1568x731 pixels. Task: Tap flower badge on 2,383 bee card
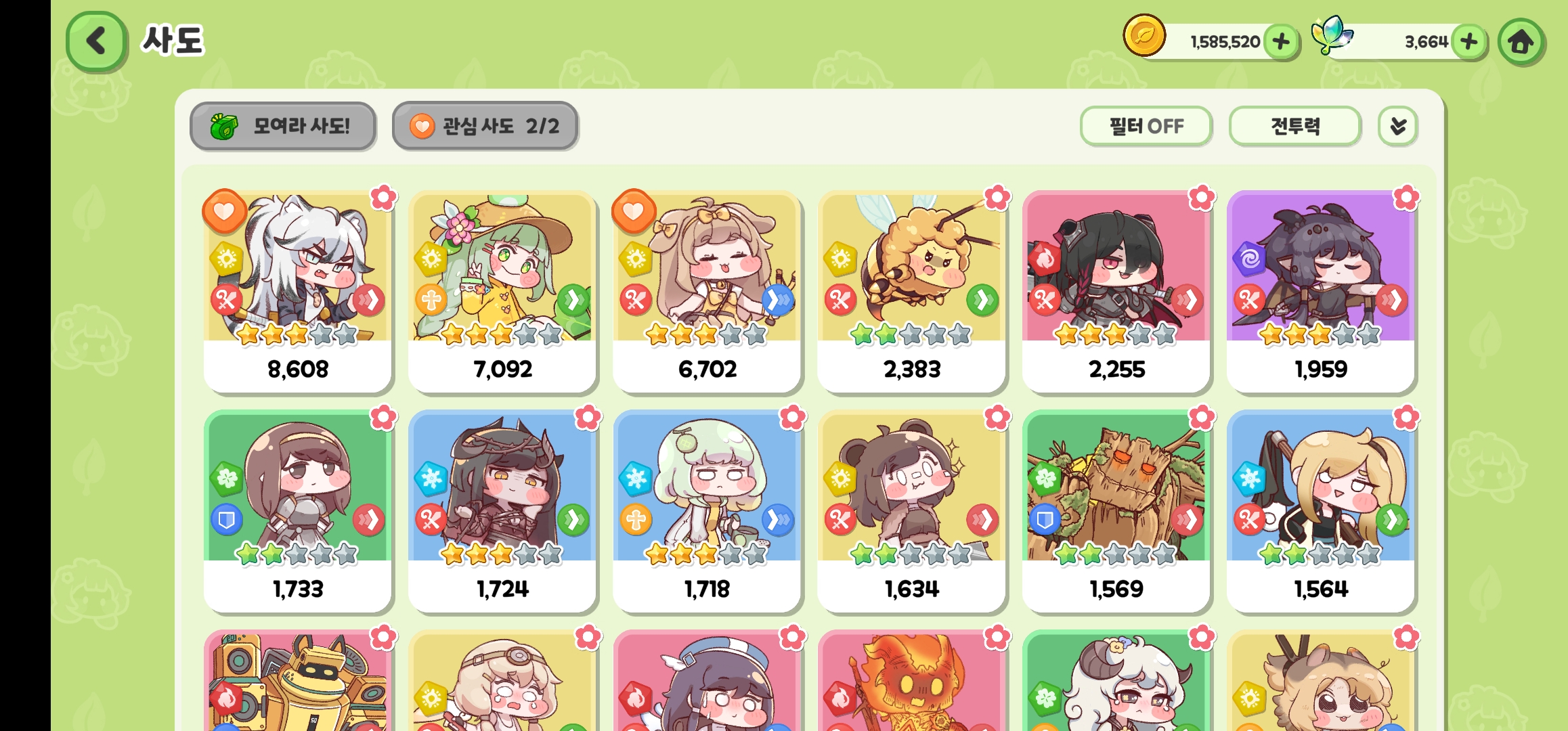click(997, 198)
